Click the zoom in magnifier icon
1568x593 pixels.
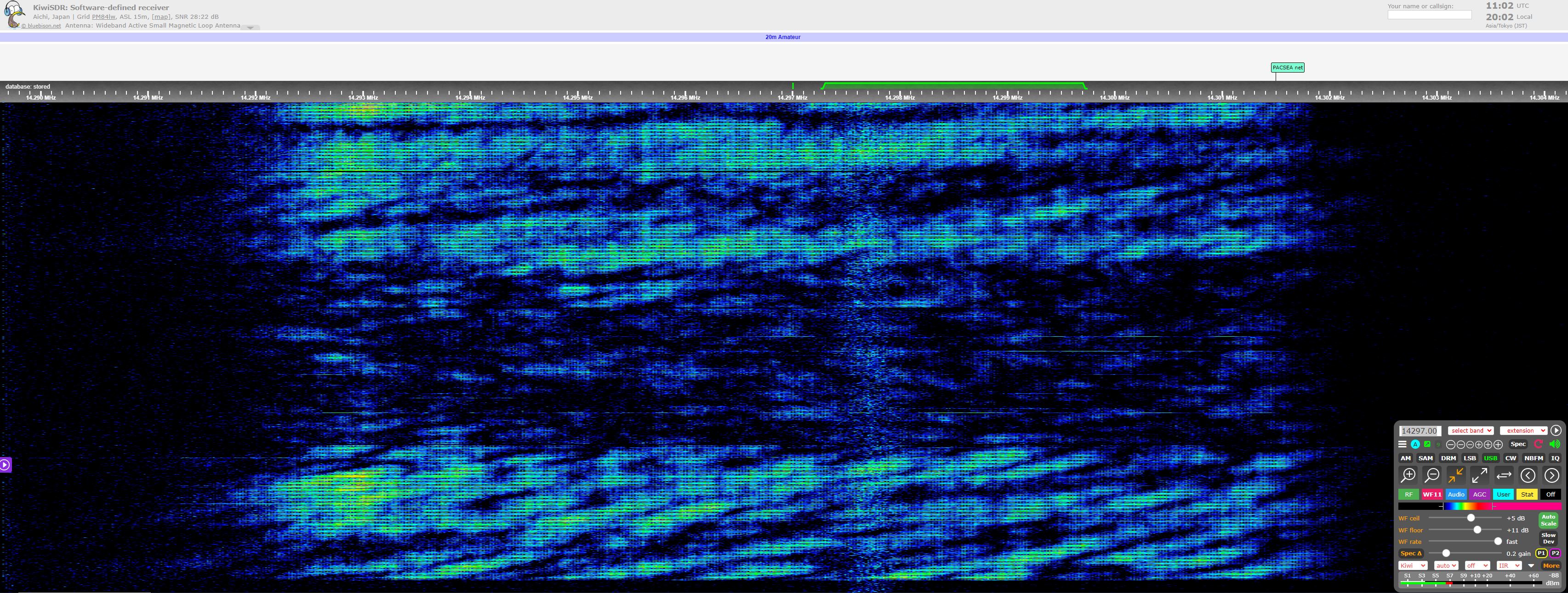1408,475
